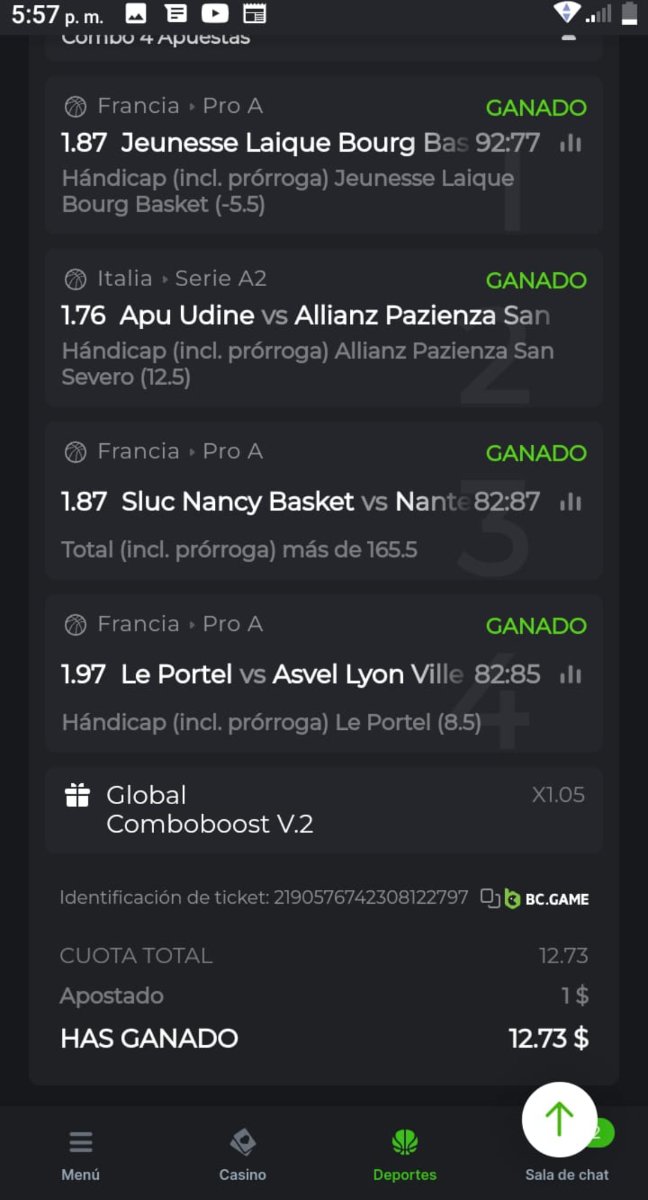This screenshot has height=1200, width=648.
Task: Tap the Global Comboboost gift icon
Action: [77, 796]
